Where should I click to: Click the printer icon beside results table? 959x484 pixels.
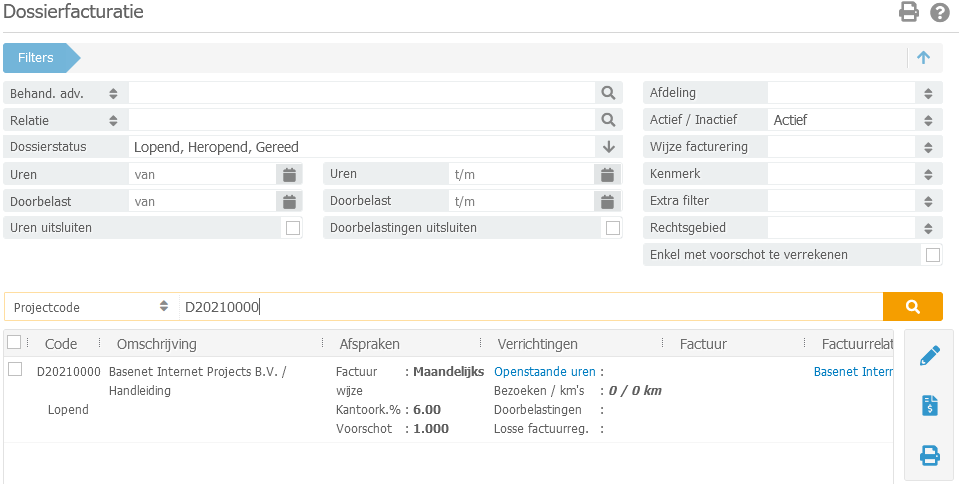(929, 456)
